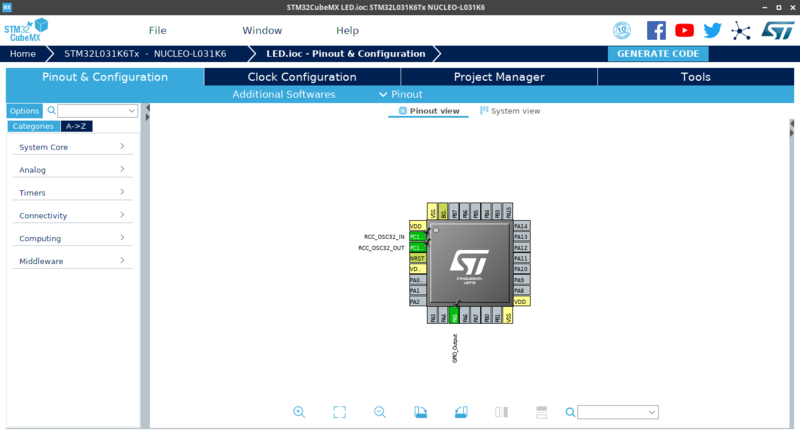Open the Pinout dropdown menu

[x=400, y=94]
